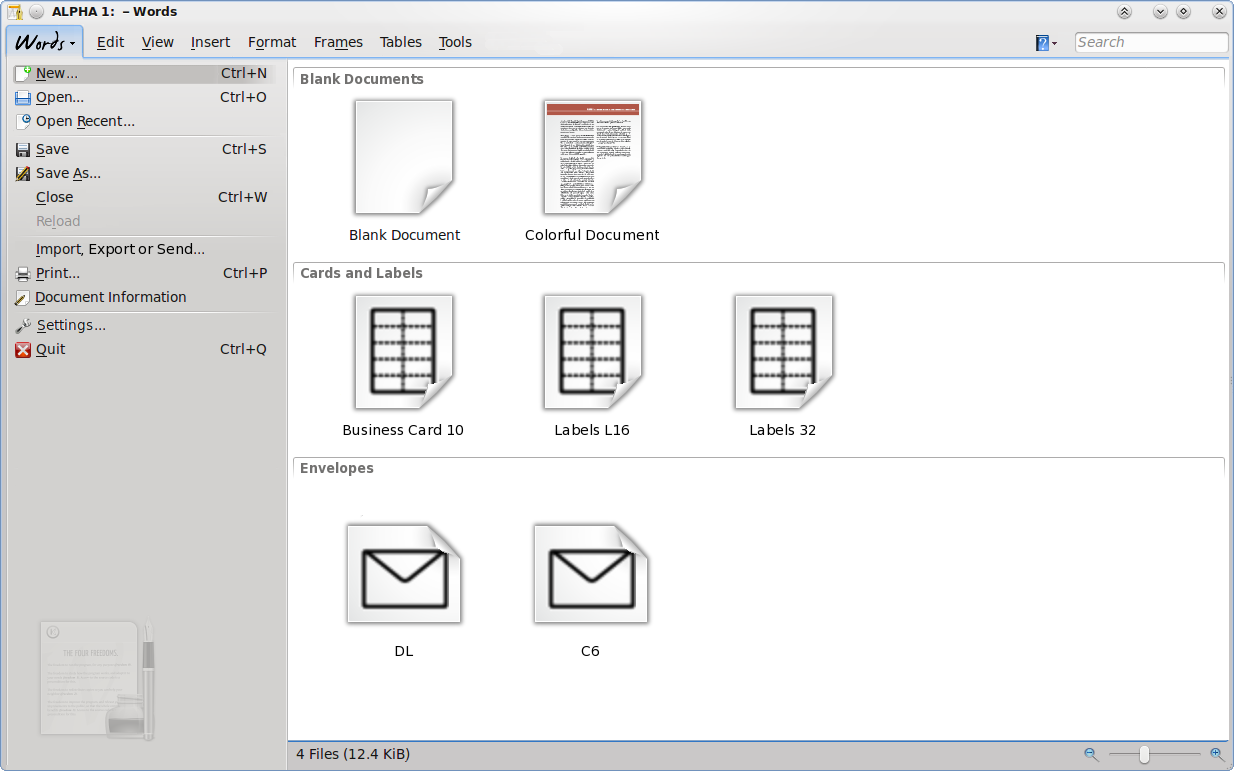
Task: Open the Tables menu
Action: (x=400, y=42)
